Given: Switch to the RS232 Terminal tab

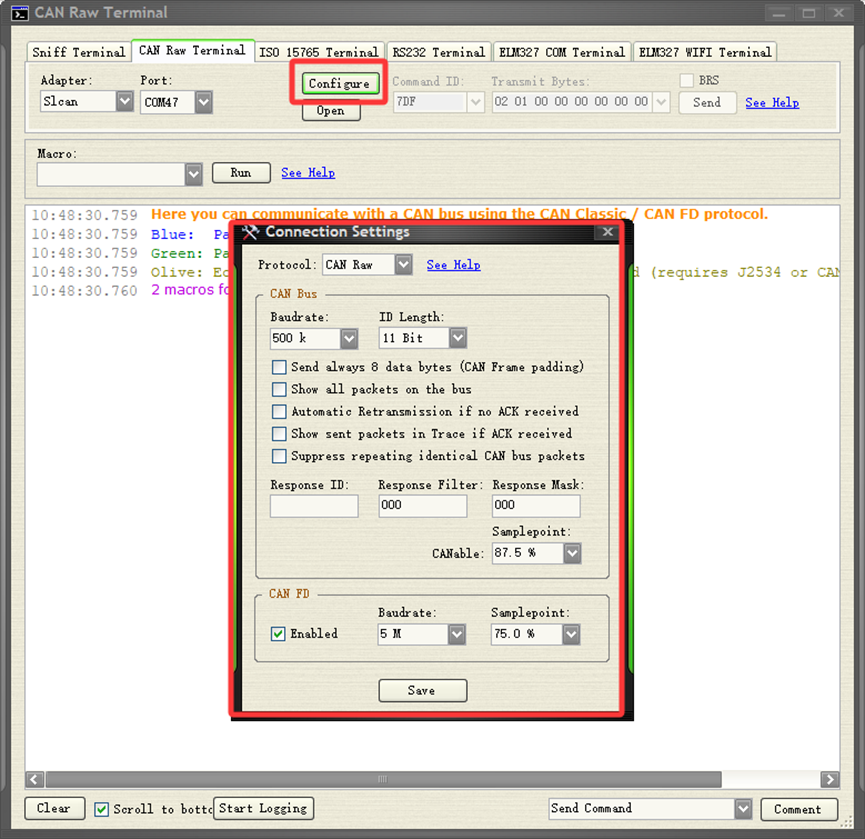Looking at the screenshot, I should 439,52.
